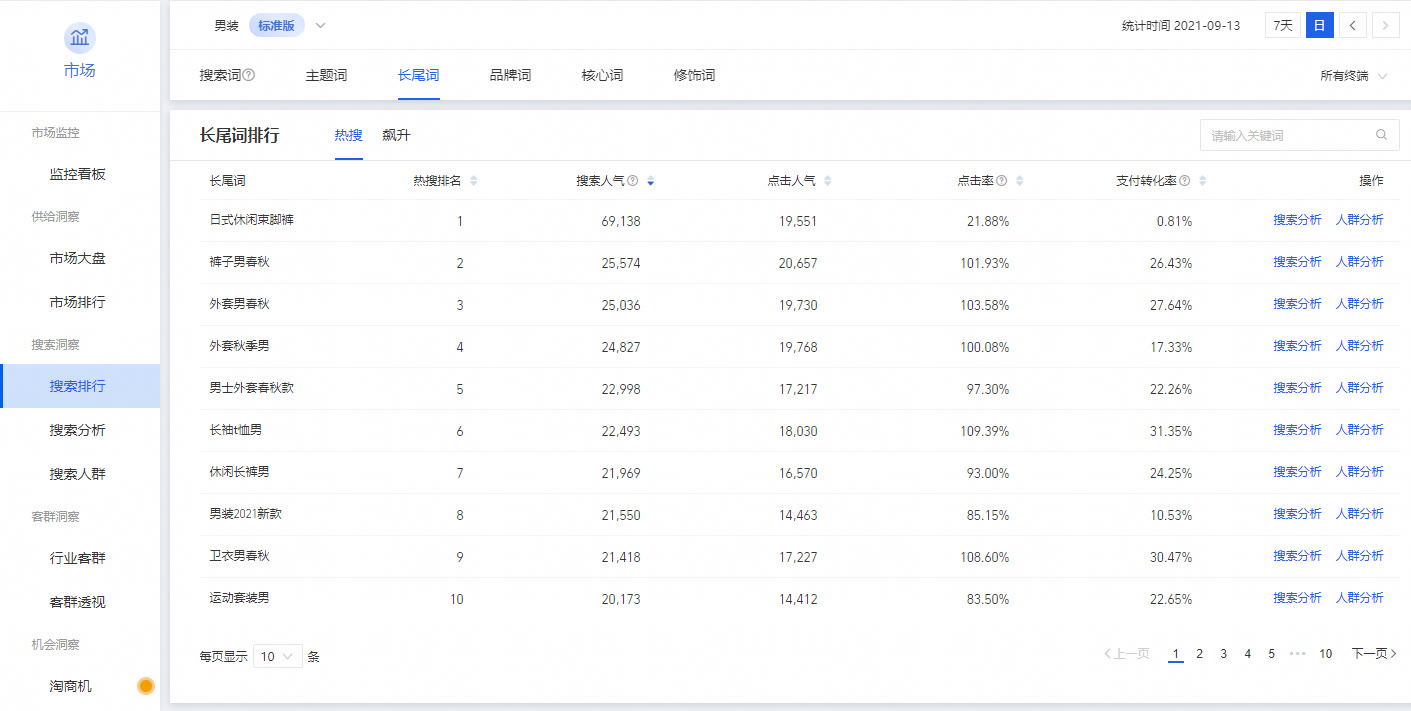Toggle the sort order on 搜索人气 column
Viewport: 1411px width, 711px height.
tap(650, 181)
